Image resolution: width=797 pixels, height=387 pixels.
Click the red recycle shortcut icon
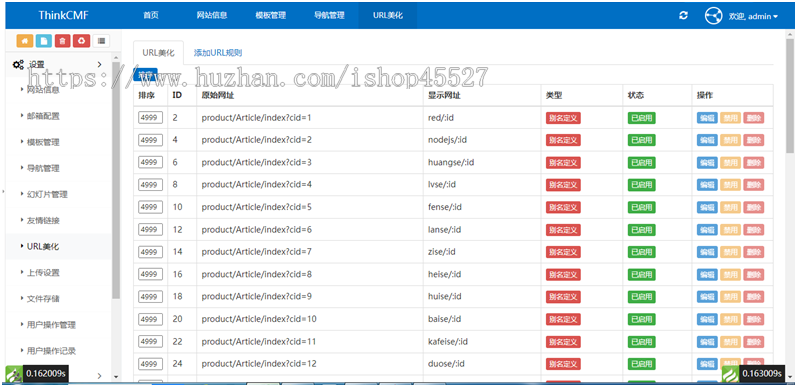click(x=81, y=41)
